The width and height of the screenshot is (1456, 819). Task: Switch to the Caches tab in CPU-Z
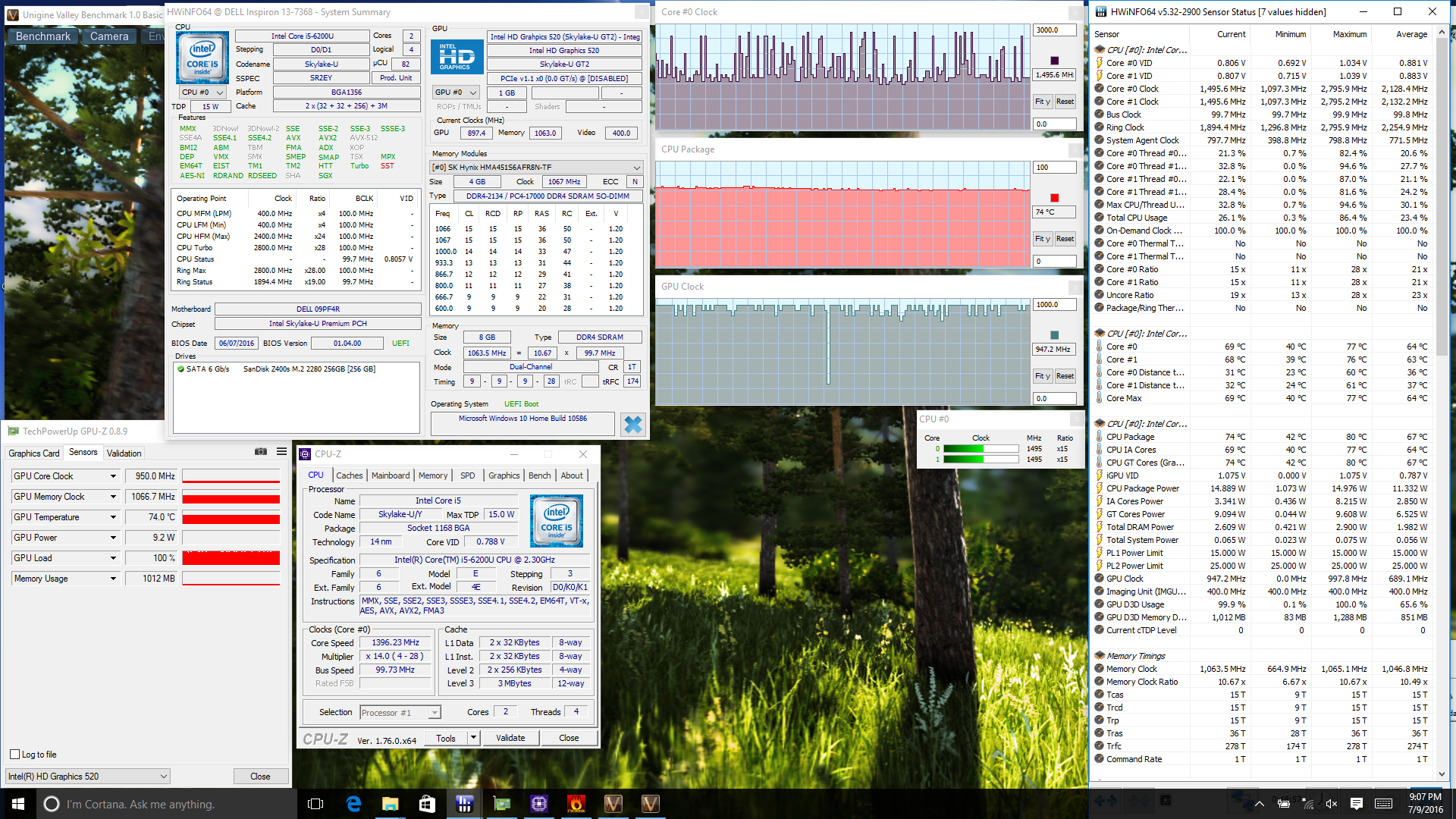(x=349, y=475)
